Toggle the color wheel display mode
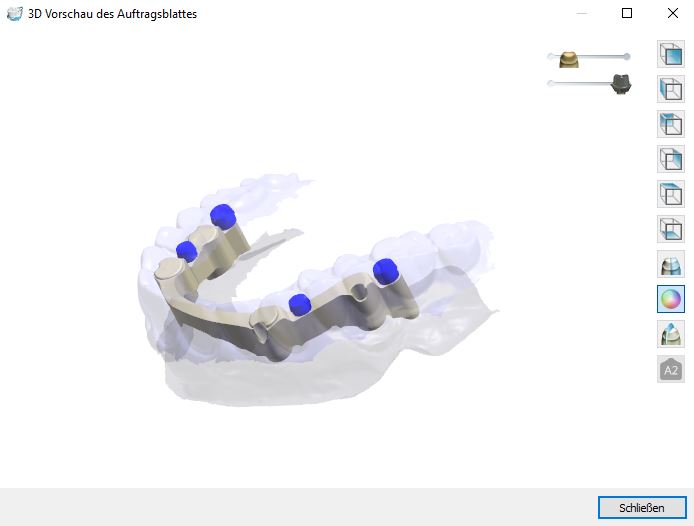 point(671,299)
